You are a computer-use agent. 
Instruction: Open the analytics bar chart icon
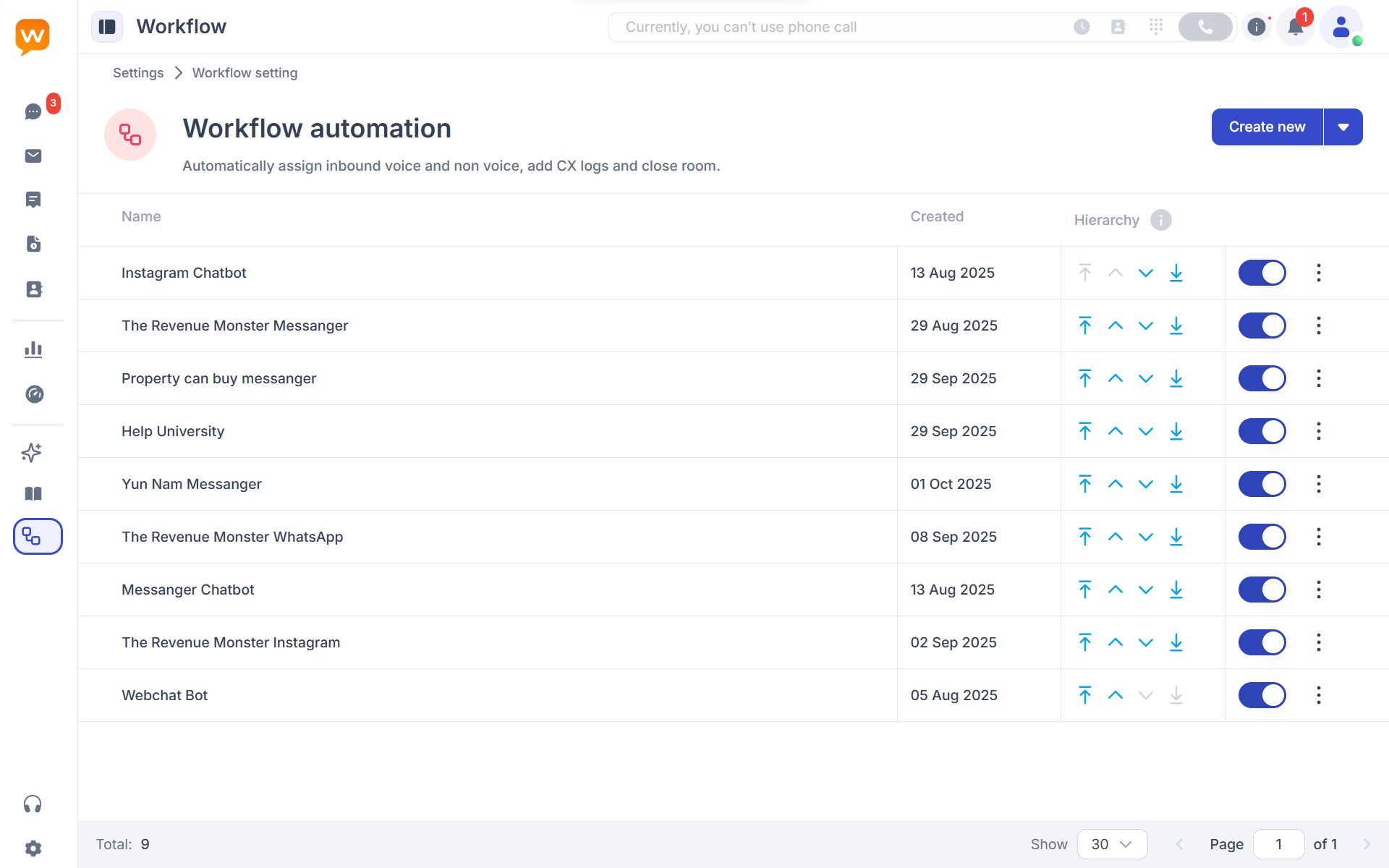pos(33,350)
